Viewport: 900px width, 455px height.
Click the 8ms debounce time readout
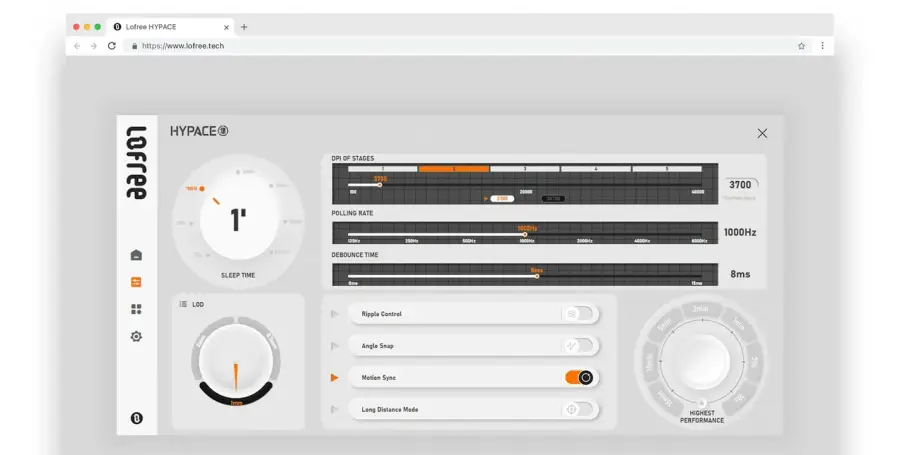(740, 274)
